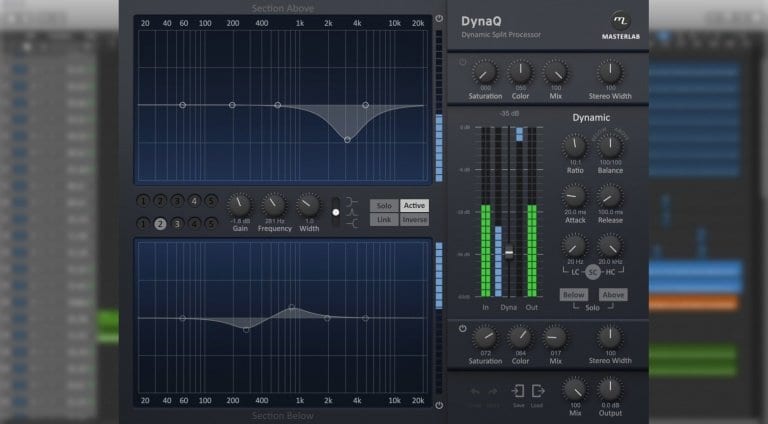Image resolution: width=768 pixels, height=424 pixels.
Task: Click the SC sidechain icon between LC and HC
Action: pyautogui.click(x=592, y=272)
